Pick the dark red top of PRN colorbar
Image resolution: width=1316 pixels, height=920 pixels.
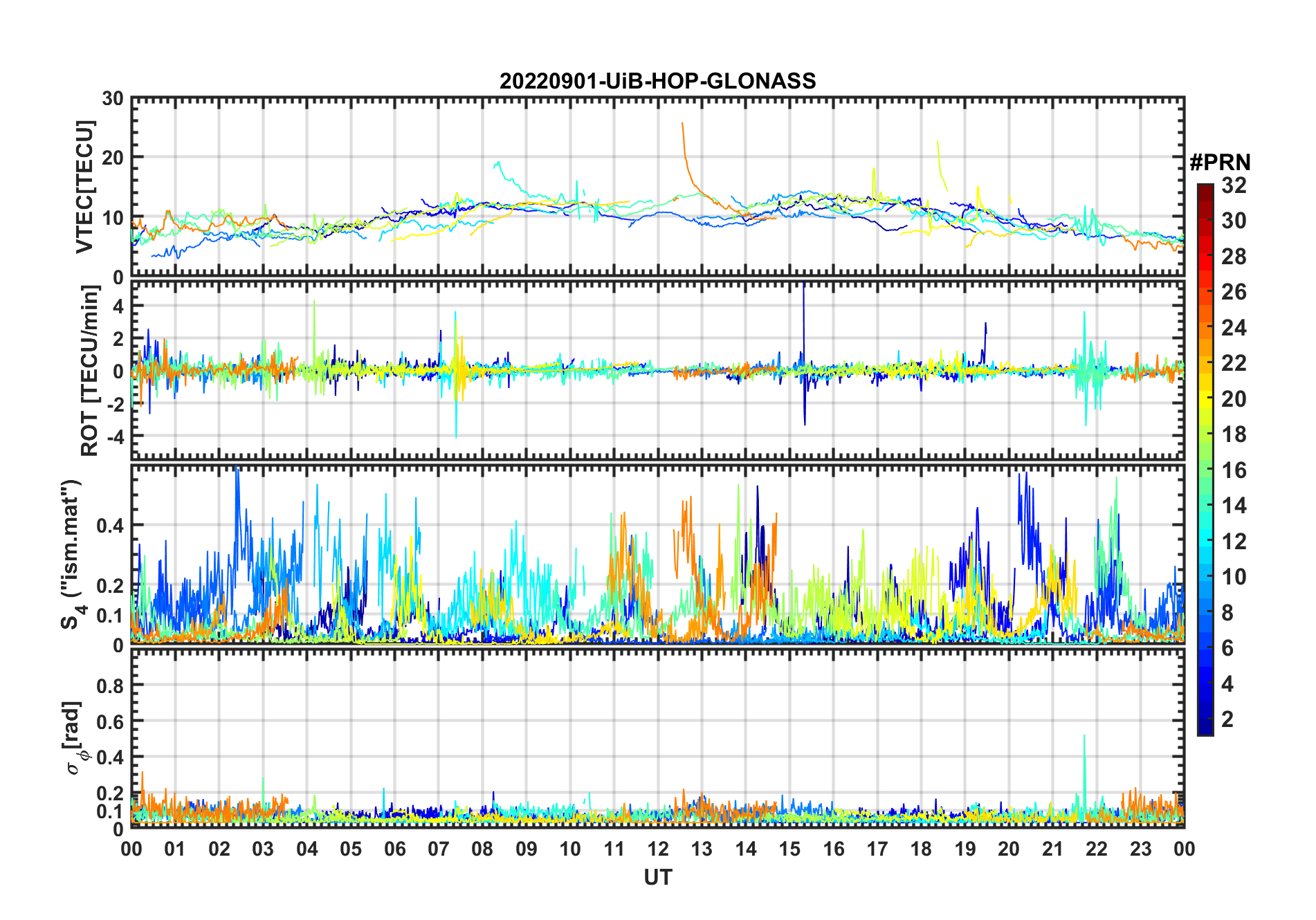tap(1205, 188)
